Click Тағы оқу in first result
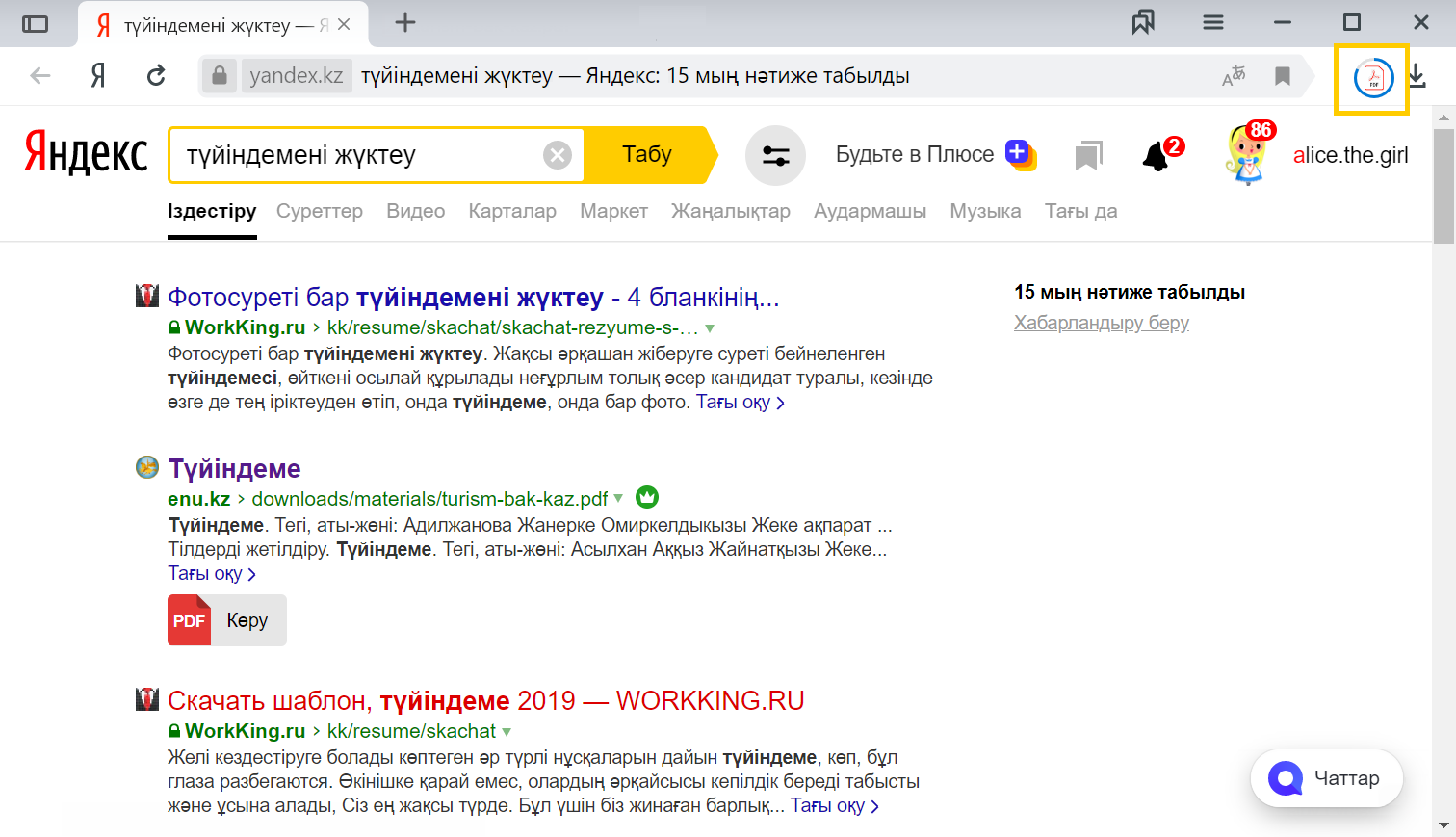Viewport: 1456px width, 837px height. tap(740, 403)
